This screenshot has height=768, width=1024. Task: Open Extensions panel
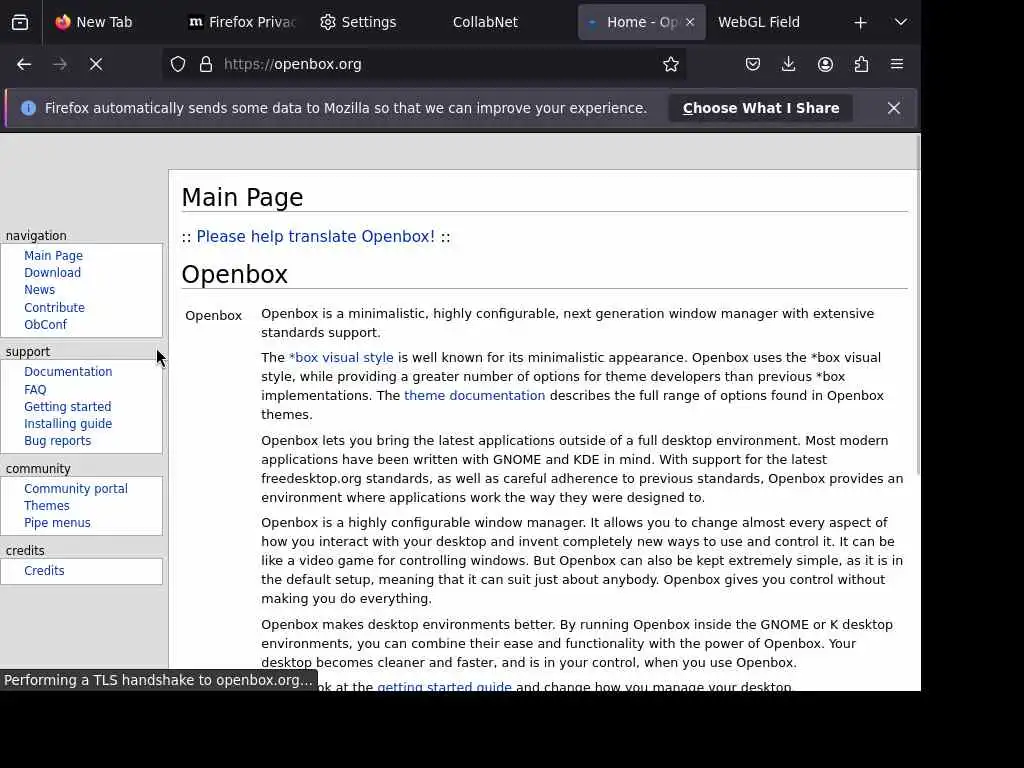861,64
